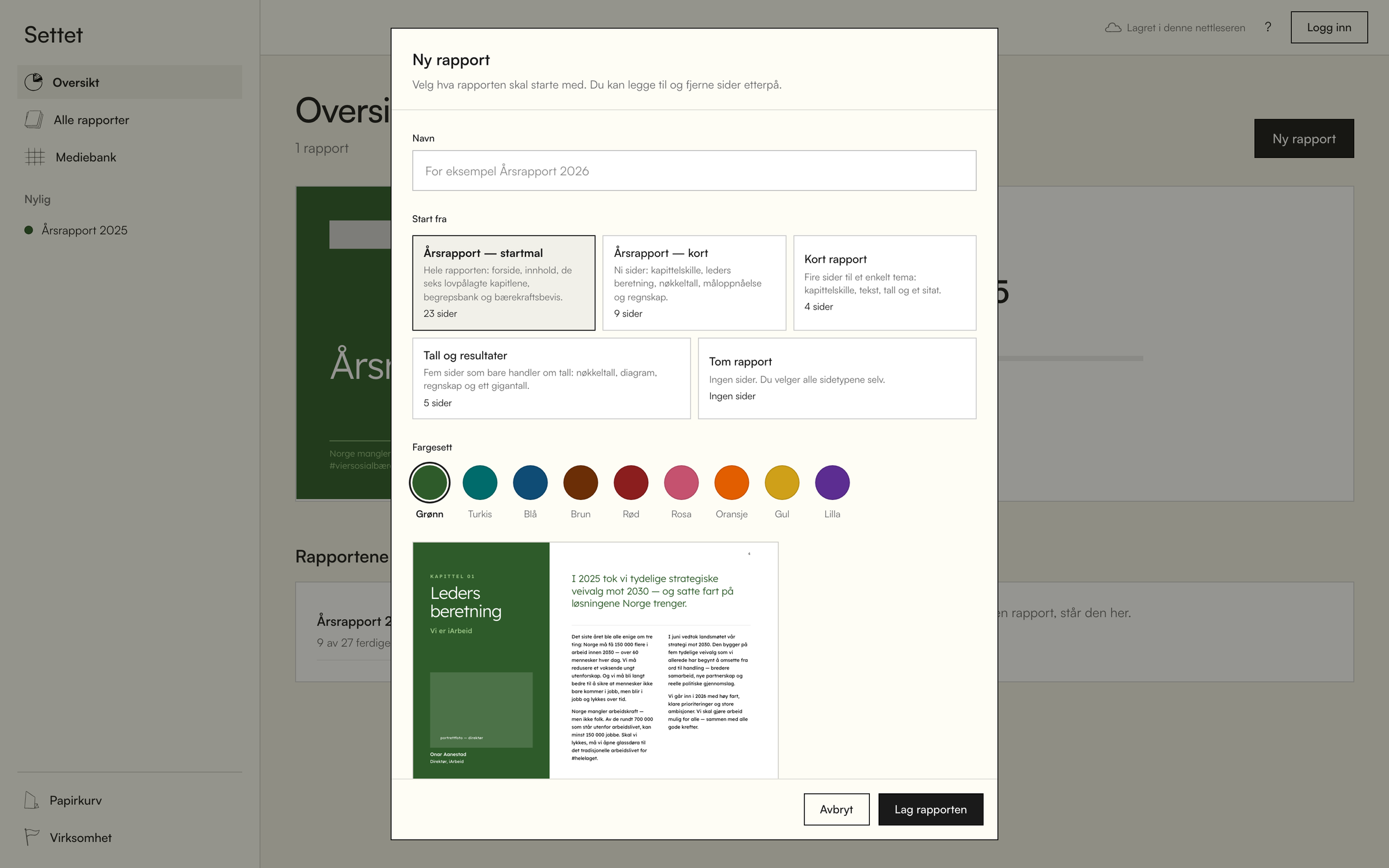The image size is (1389, 868).
Task: Pick the Blå color swatch
Action: (x=530, y=483)
